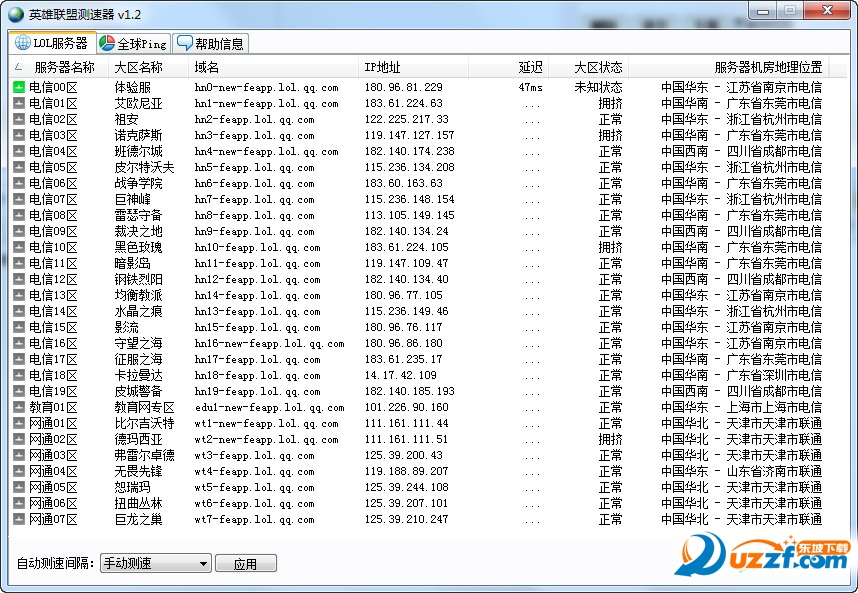Click the speech-bubble icon on the 帮助信息 tab

184,42
